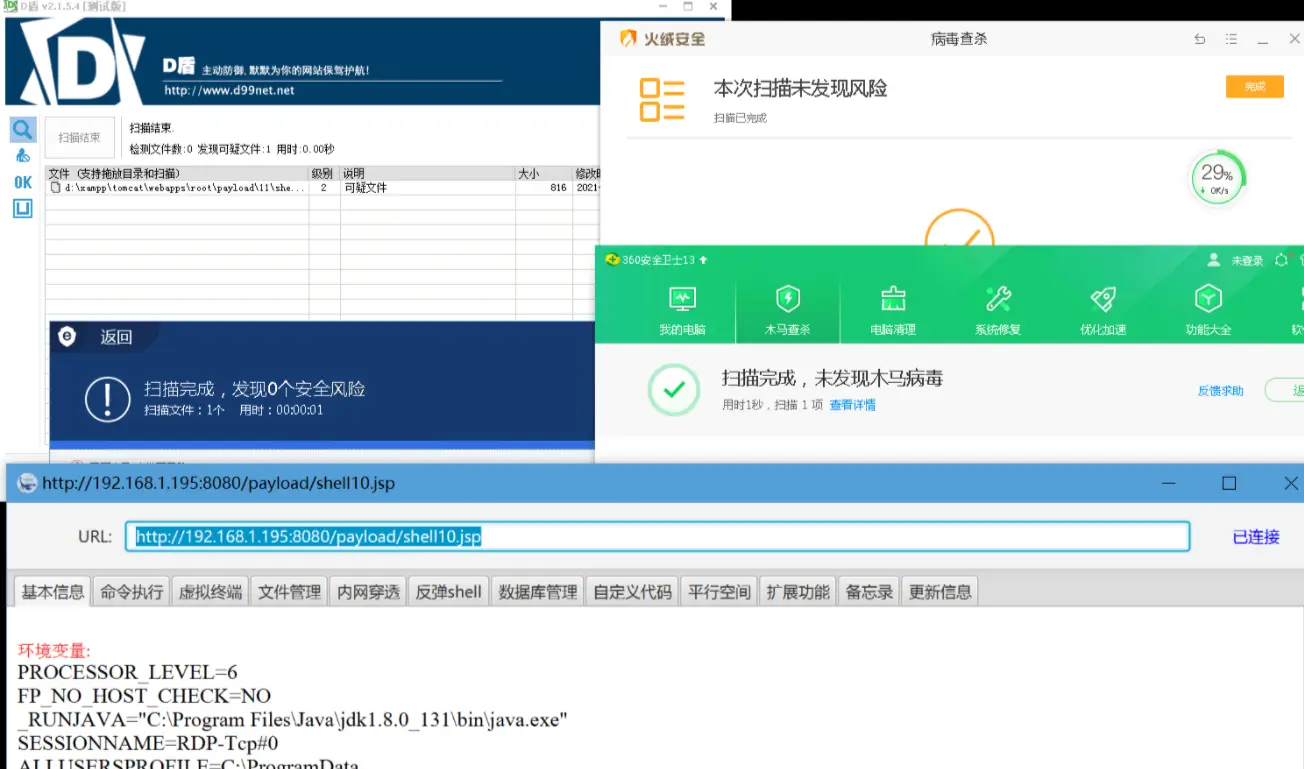Open 查看详情 link in 360 results
The width and height of the screenshot is (1304, 769).
[852, 405]
